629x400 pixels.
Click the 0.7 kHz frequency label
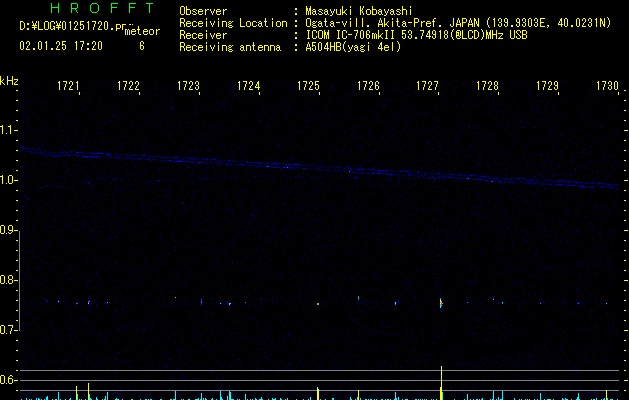click(x=8, y=330)
